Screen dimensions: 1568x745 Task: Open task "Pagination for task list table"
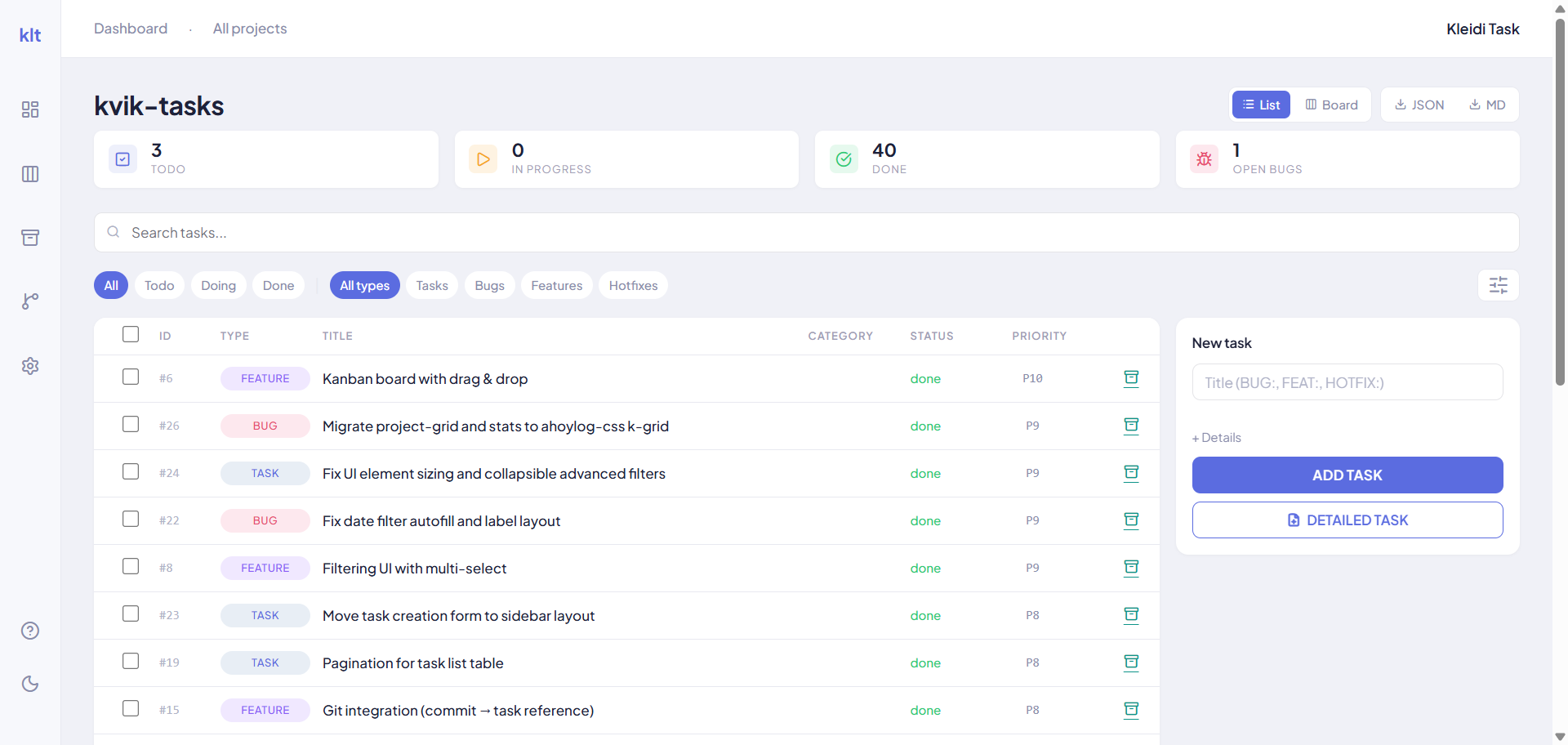tap(412, 663)
